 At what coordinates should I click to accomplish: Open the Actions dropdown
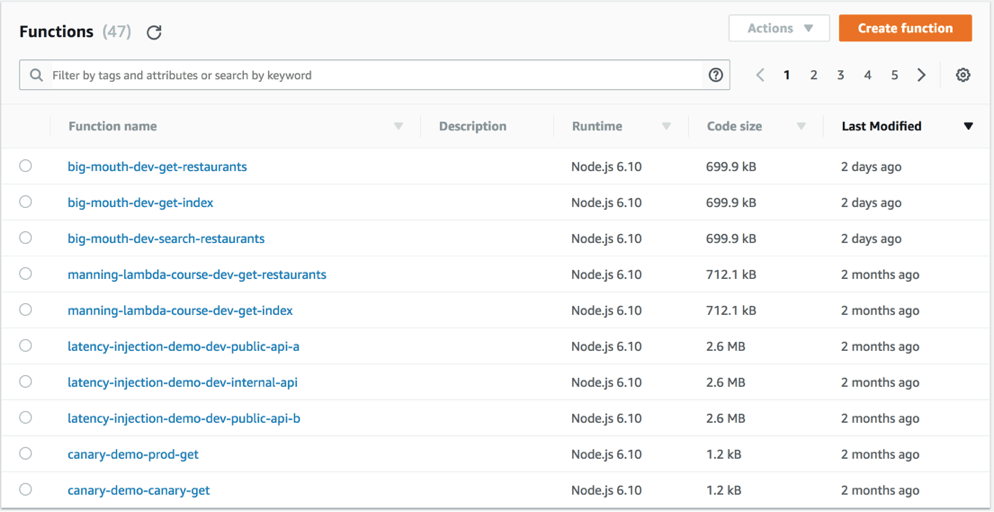779,28
